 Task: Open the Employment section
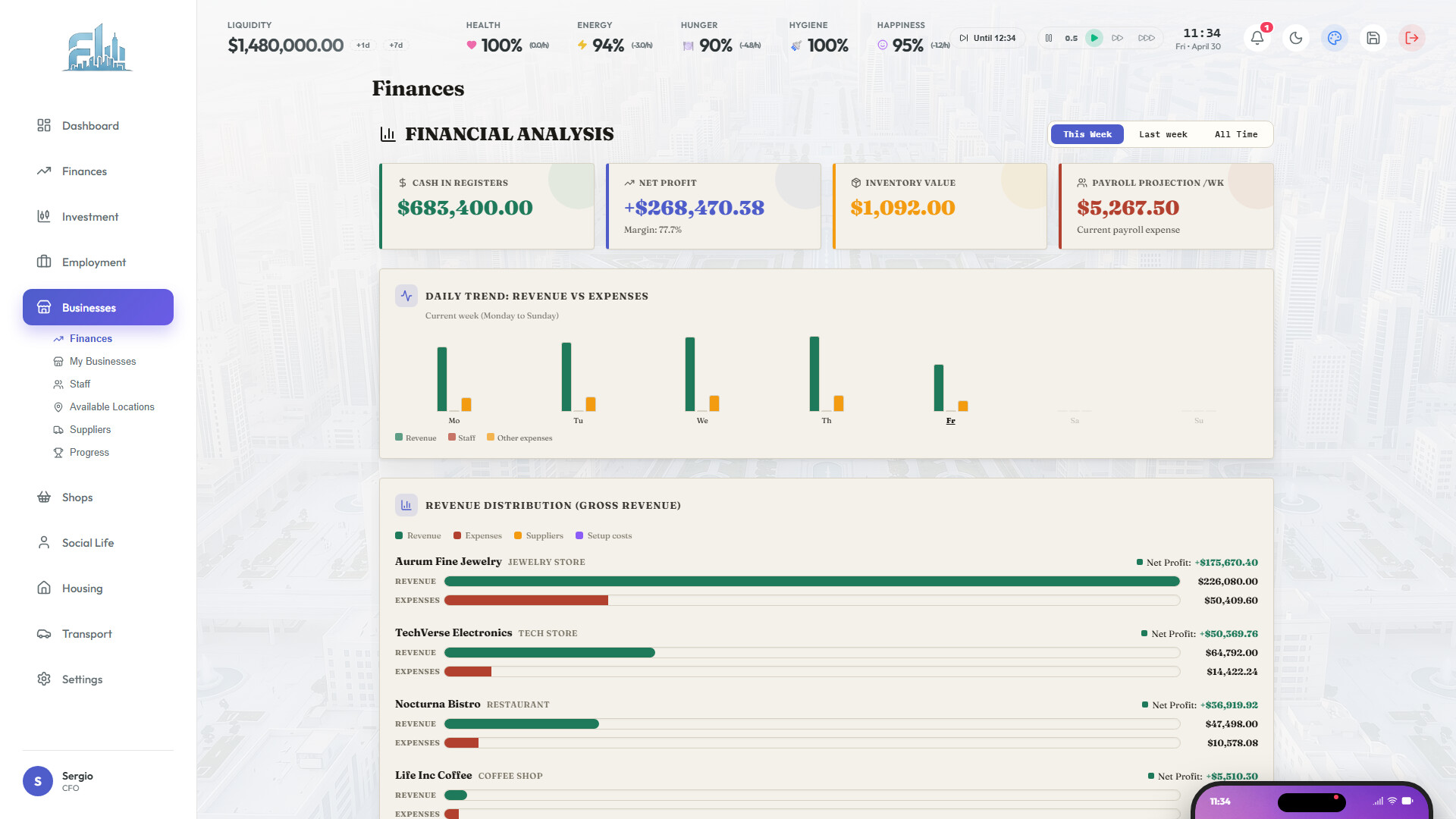coord(98,262)
